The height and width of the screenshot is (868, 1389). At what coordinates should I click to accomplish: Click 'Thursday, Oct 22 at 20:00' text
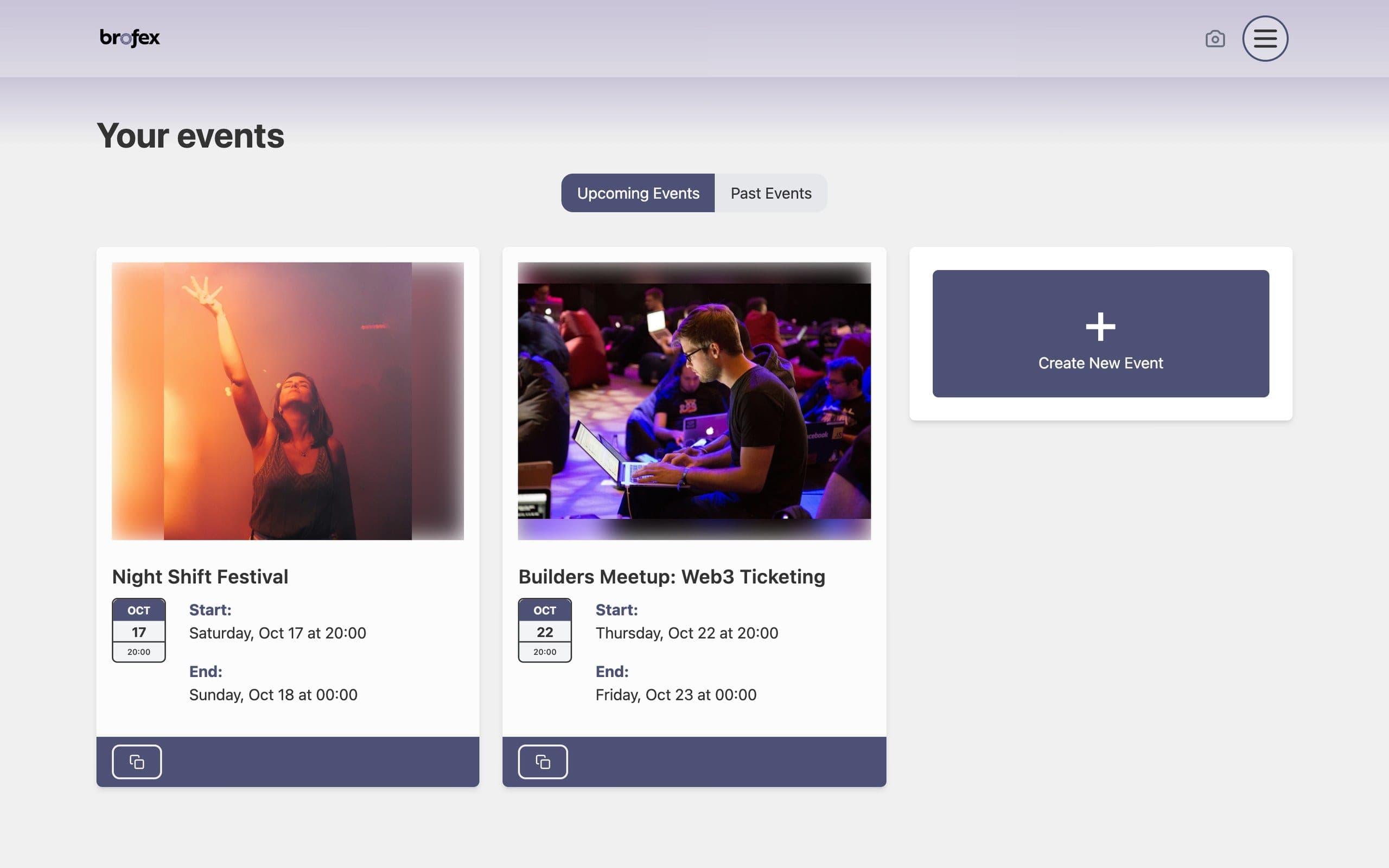click(686, 633)
